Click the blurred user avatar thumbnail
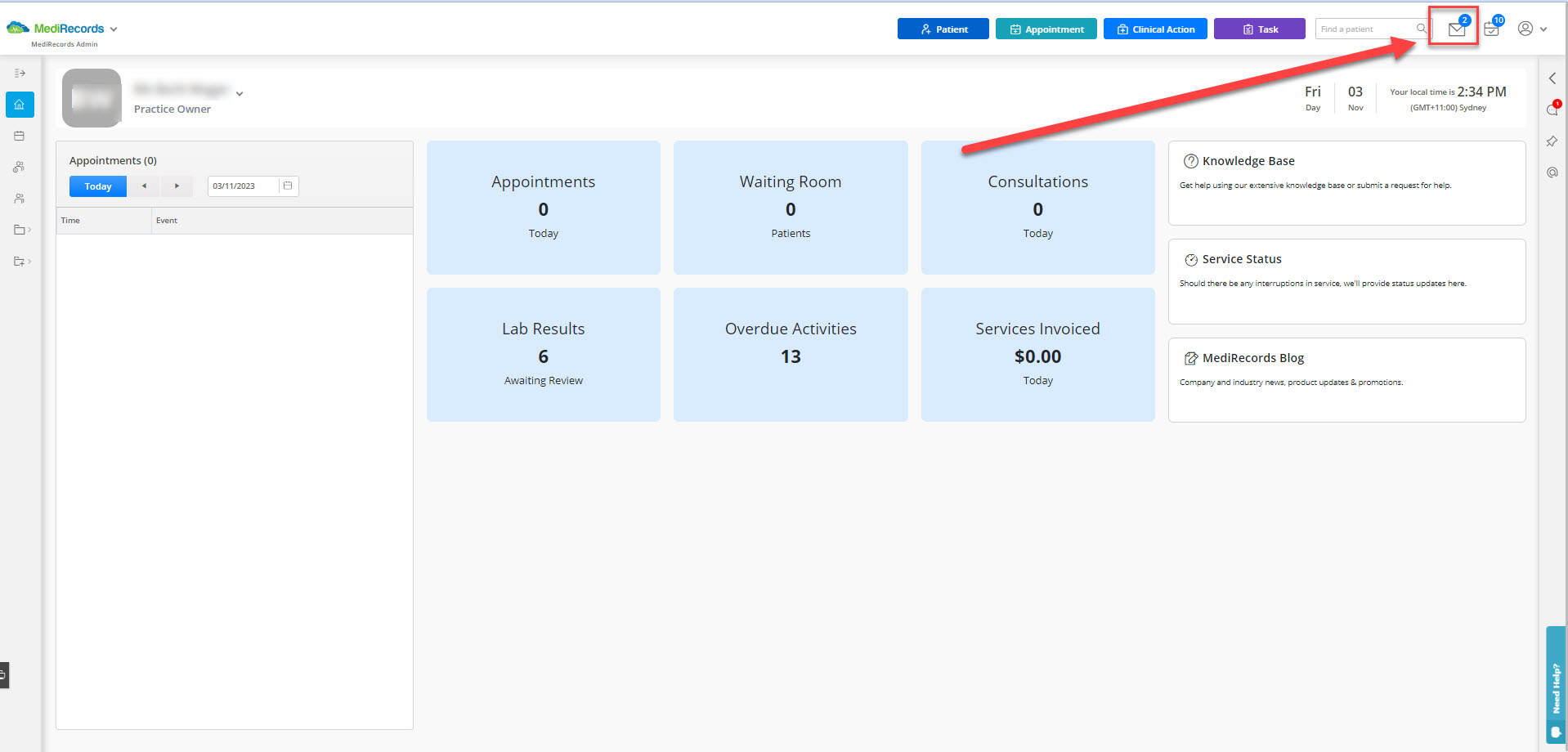 (x=92, y=98)
